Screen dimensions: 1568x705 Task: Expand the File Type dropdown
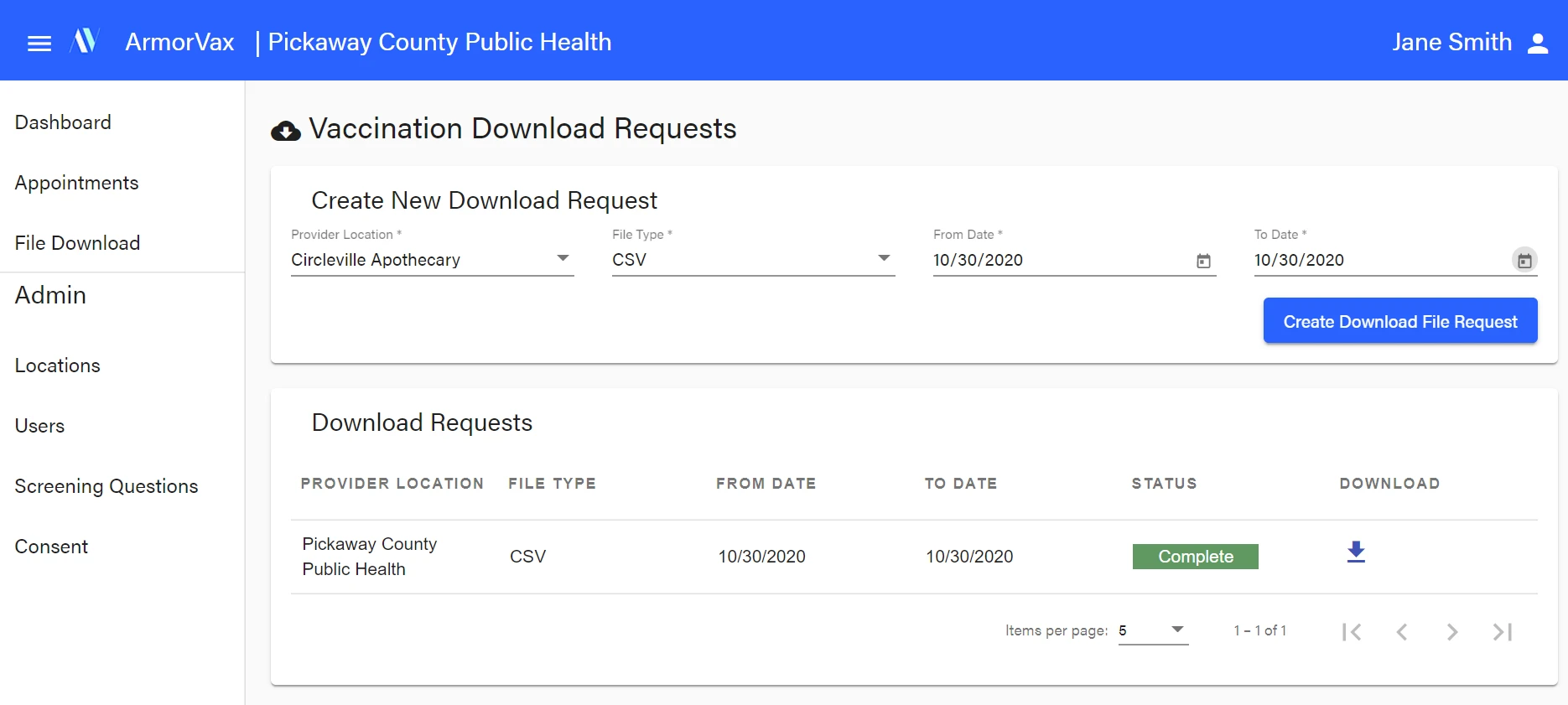point(753,260)
